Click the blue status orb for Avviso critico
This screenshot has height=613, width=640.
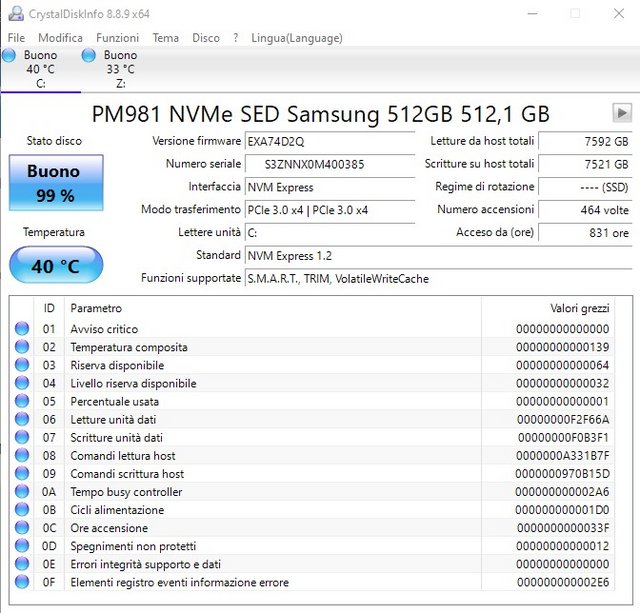(22, 328)
